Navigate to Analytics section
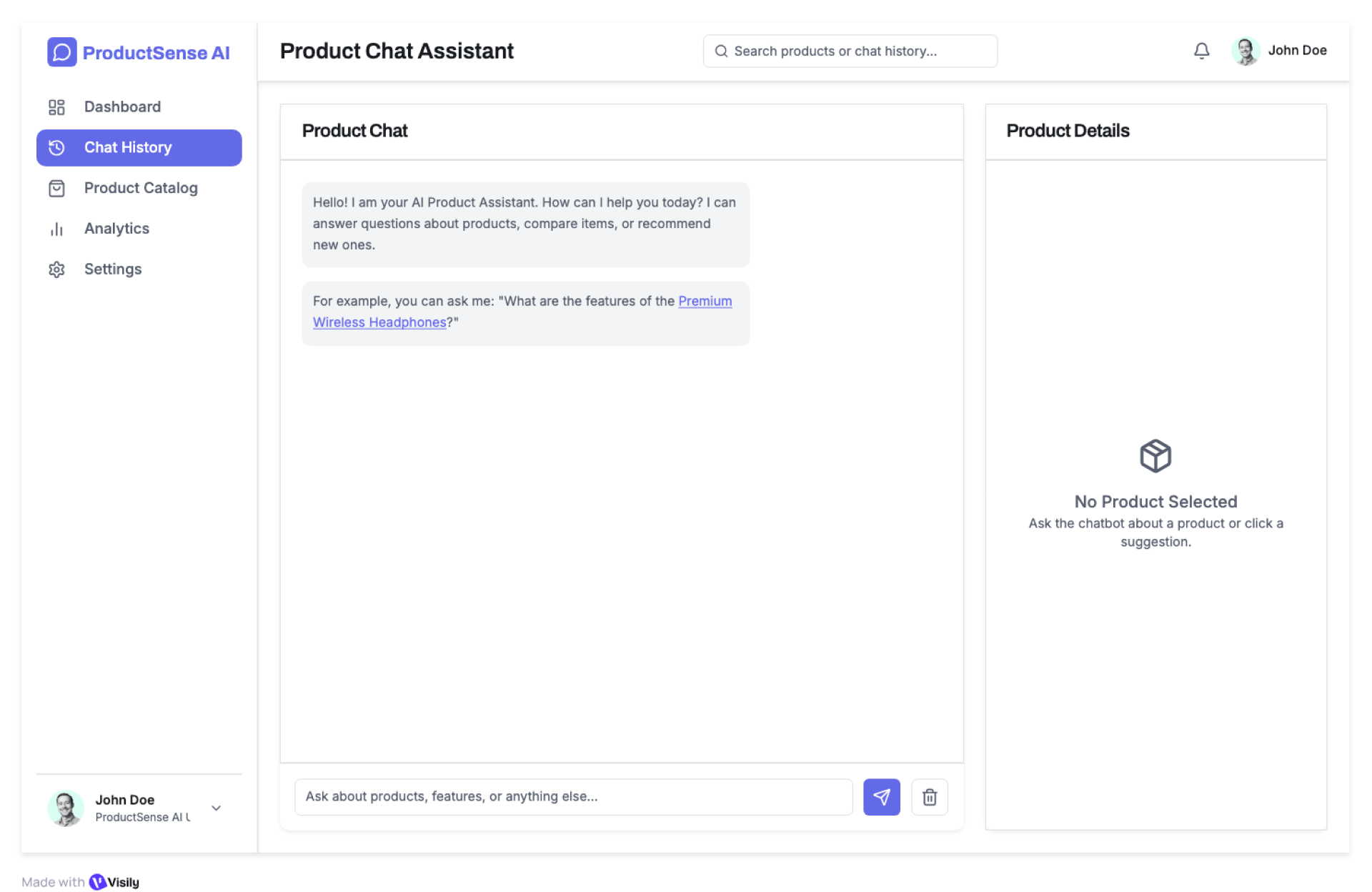The width and height of the screenshot is (1372, 892). click(116, 229)
